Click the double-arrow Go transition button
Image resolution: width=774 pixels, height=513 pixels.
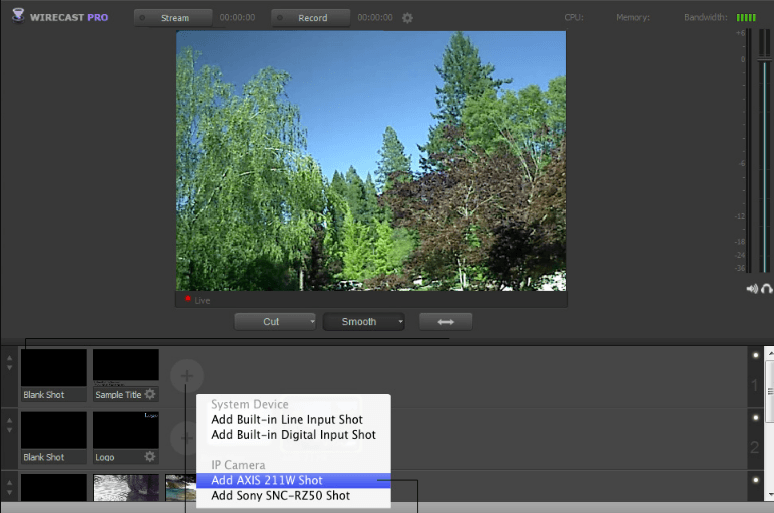(x=445, y=321)
